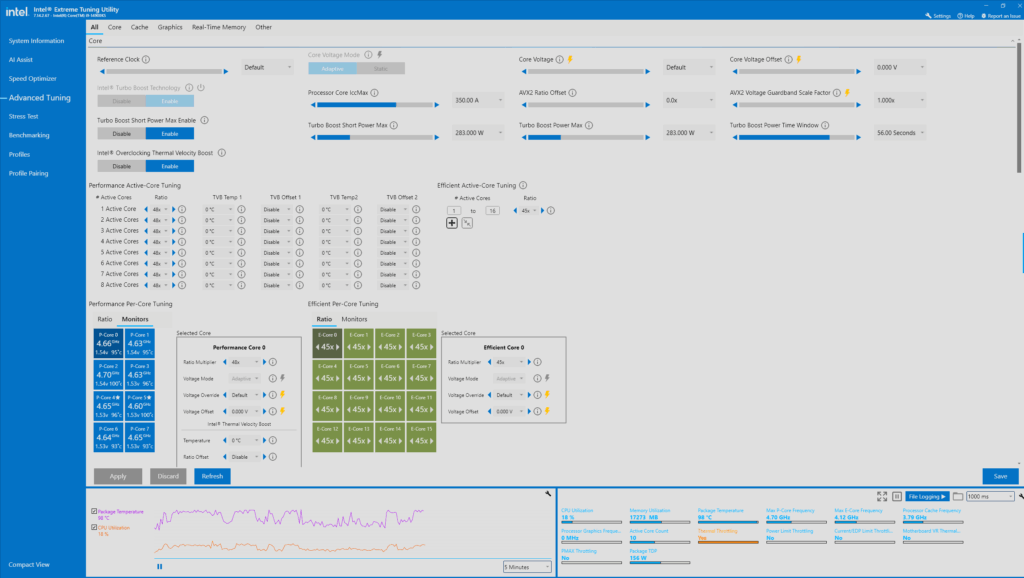
Task: Open Core Voltage Default dropdown
Action: [690, 67]
